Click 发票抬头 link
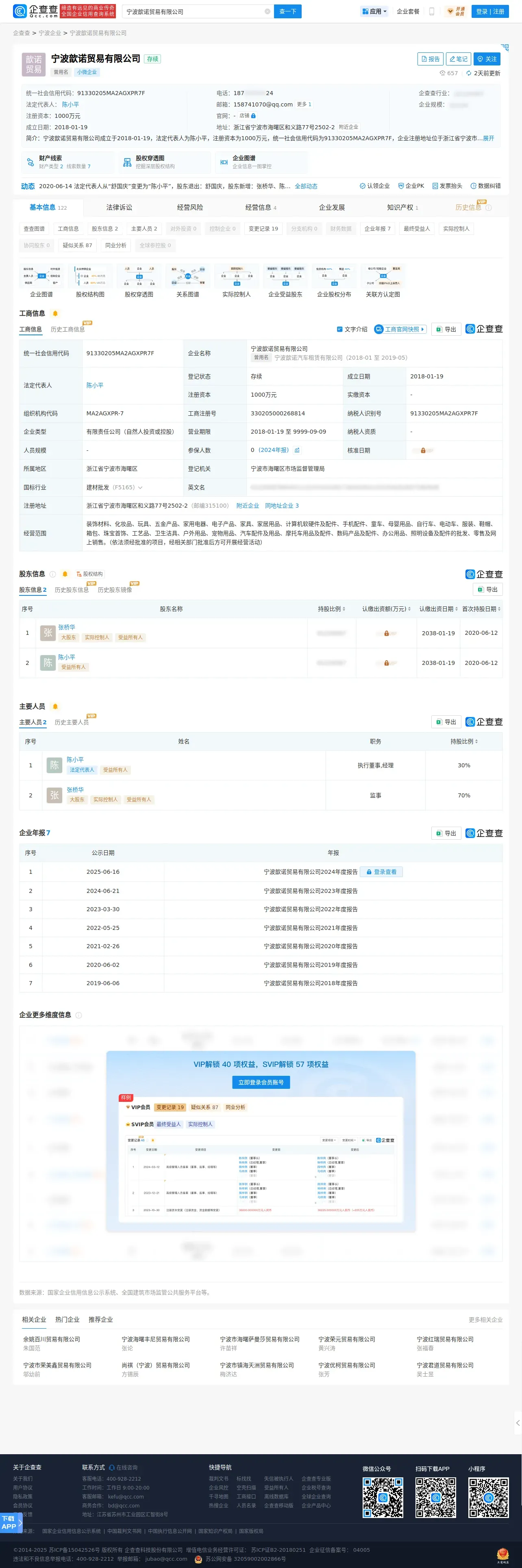This screenshot has height=1568, width=522. 447,186
